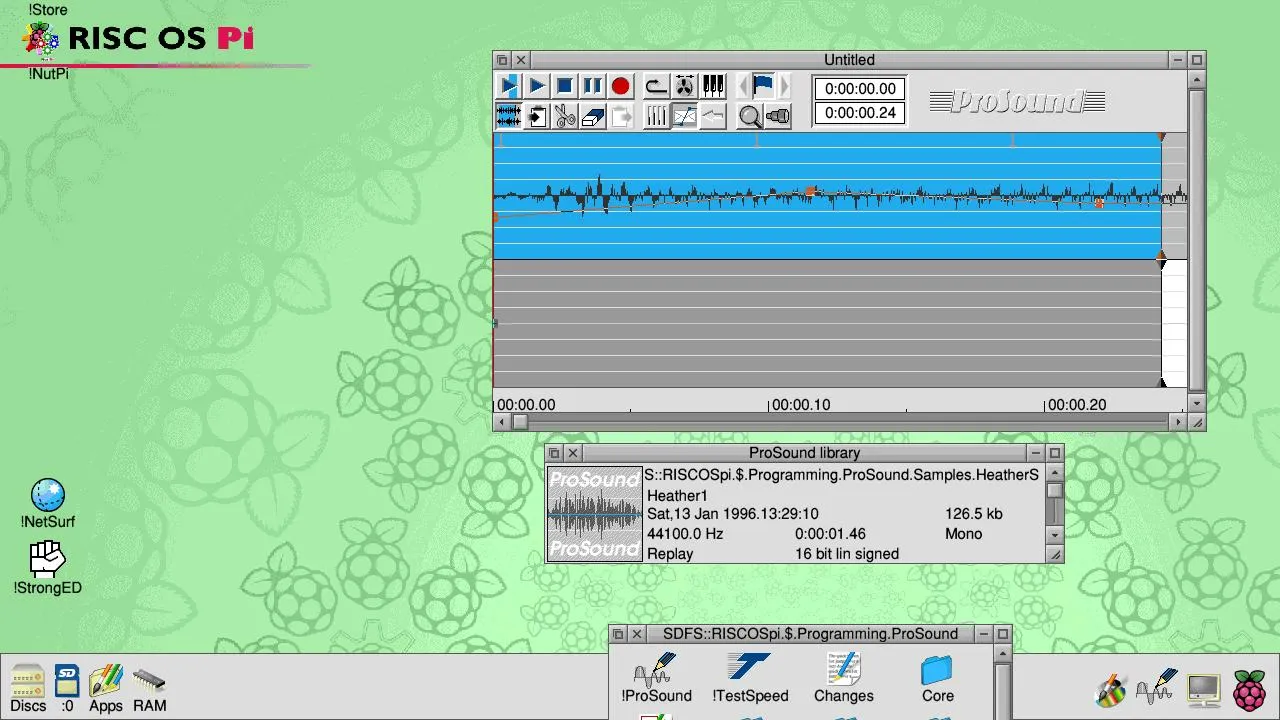This screenshot has height=720, width=1280.
Task: Click the waveform sample view icon
Action: click(508, 116)
